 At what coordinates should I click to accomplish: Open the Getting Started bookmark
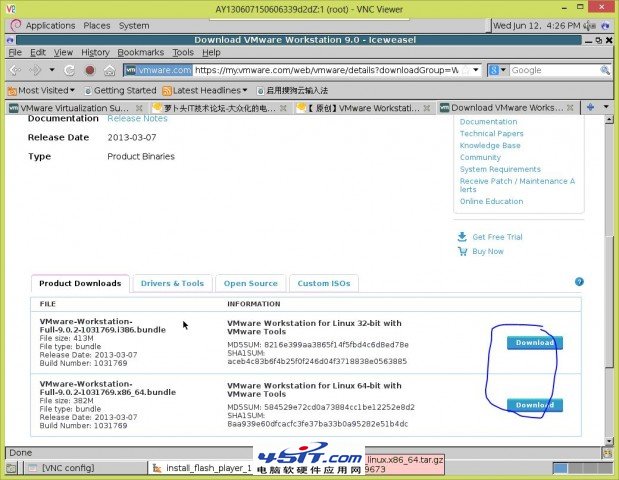tap(120, 90)
